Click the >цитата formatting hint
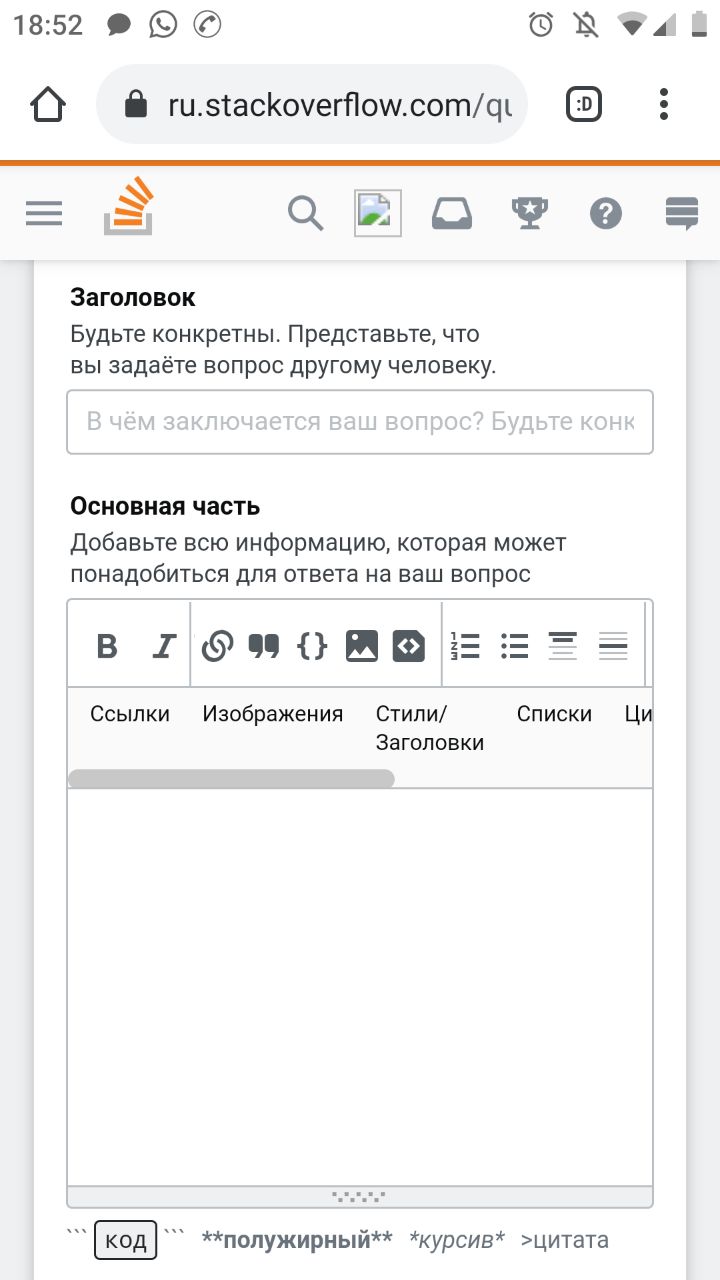Image resolution: width=720 pixels, height=1280 pixels. coord(565,1241)
